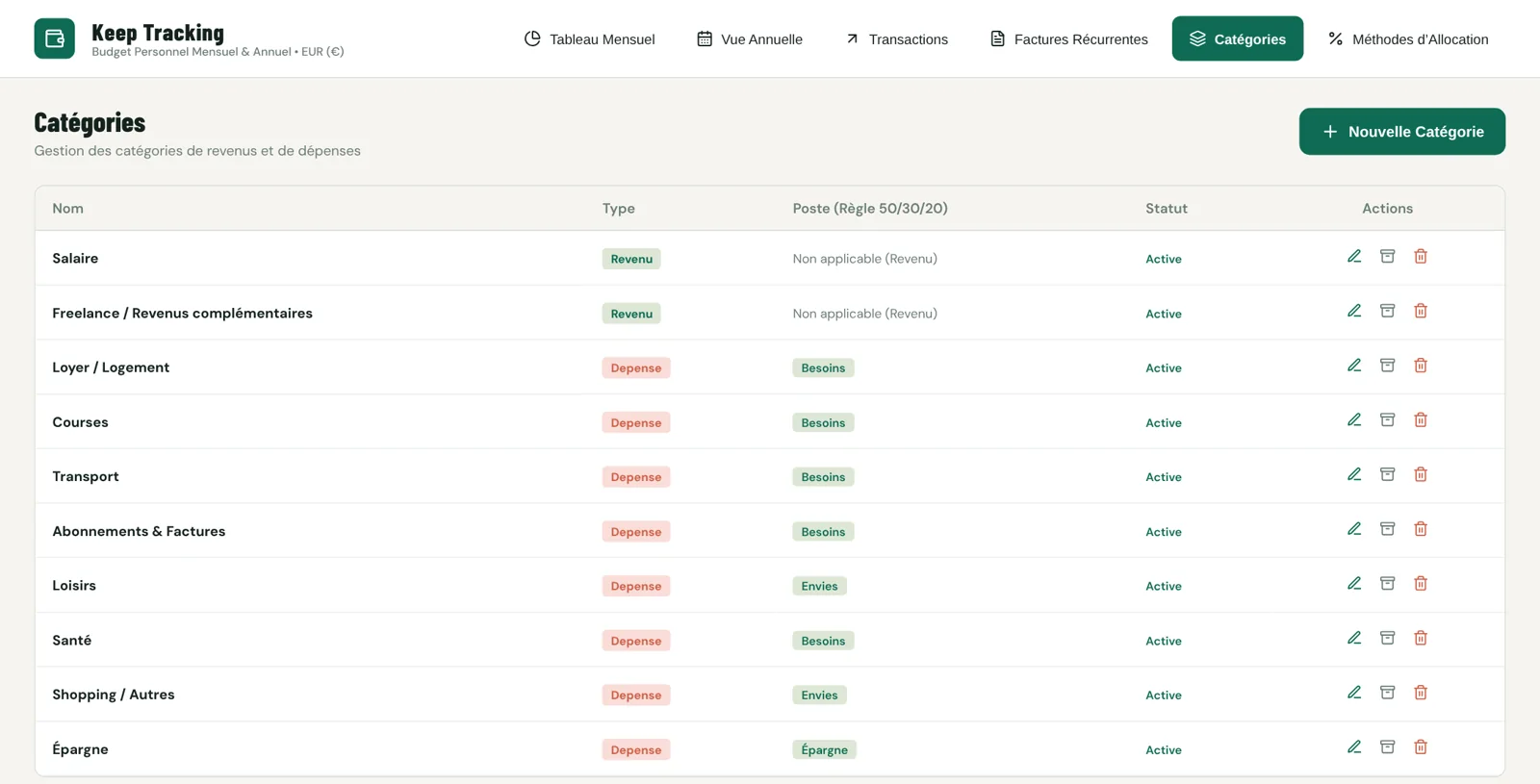The width and height of the screenshot is (1540, 784).
Task: Archive the Salaire category
Action: tap(1387, 256)
